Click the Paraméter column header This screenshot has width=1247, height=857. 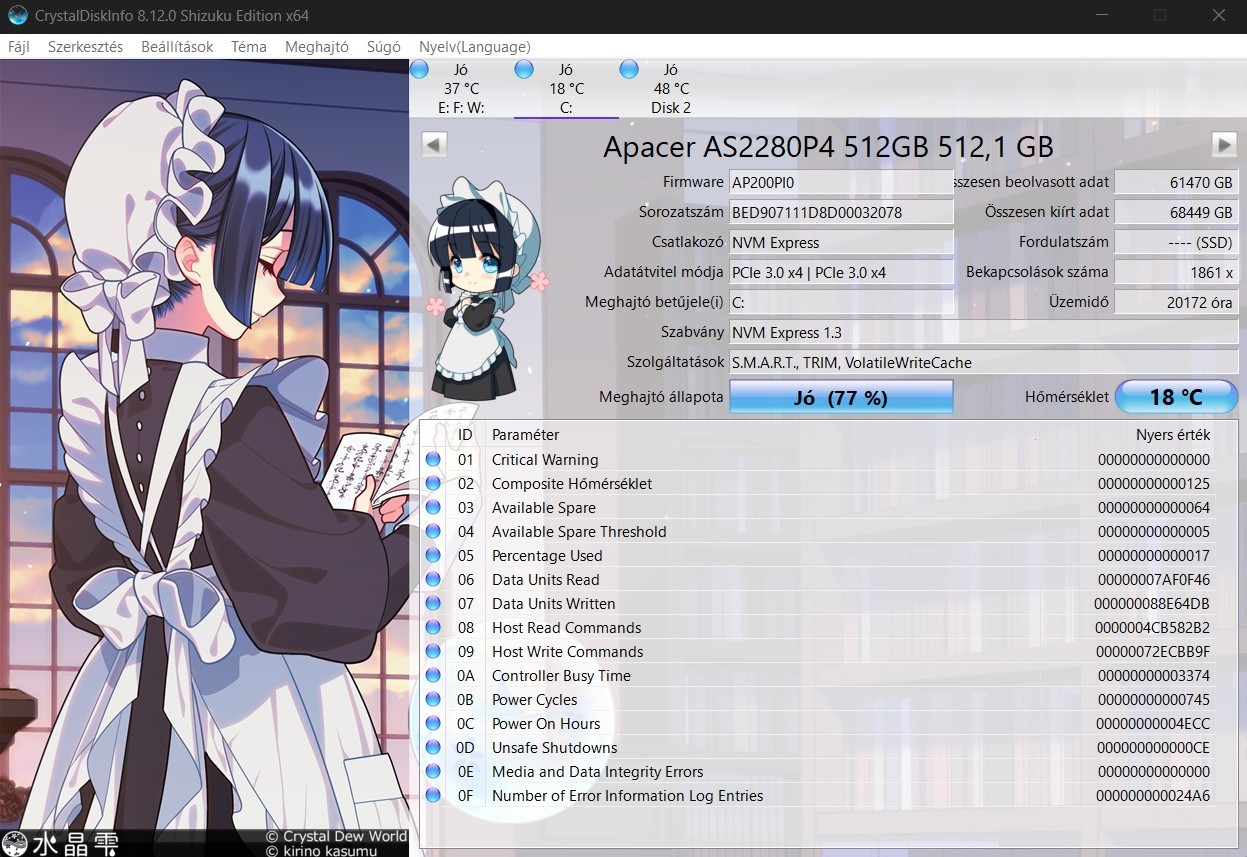point(526,435)
